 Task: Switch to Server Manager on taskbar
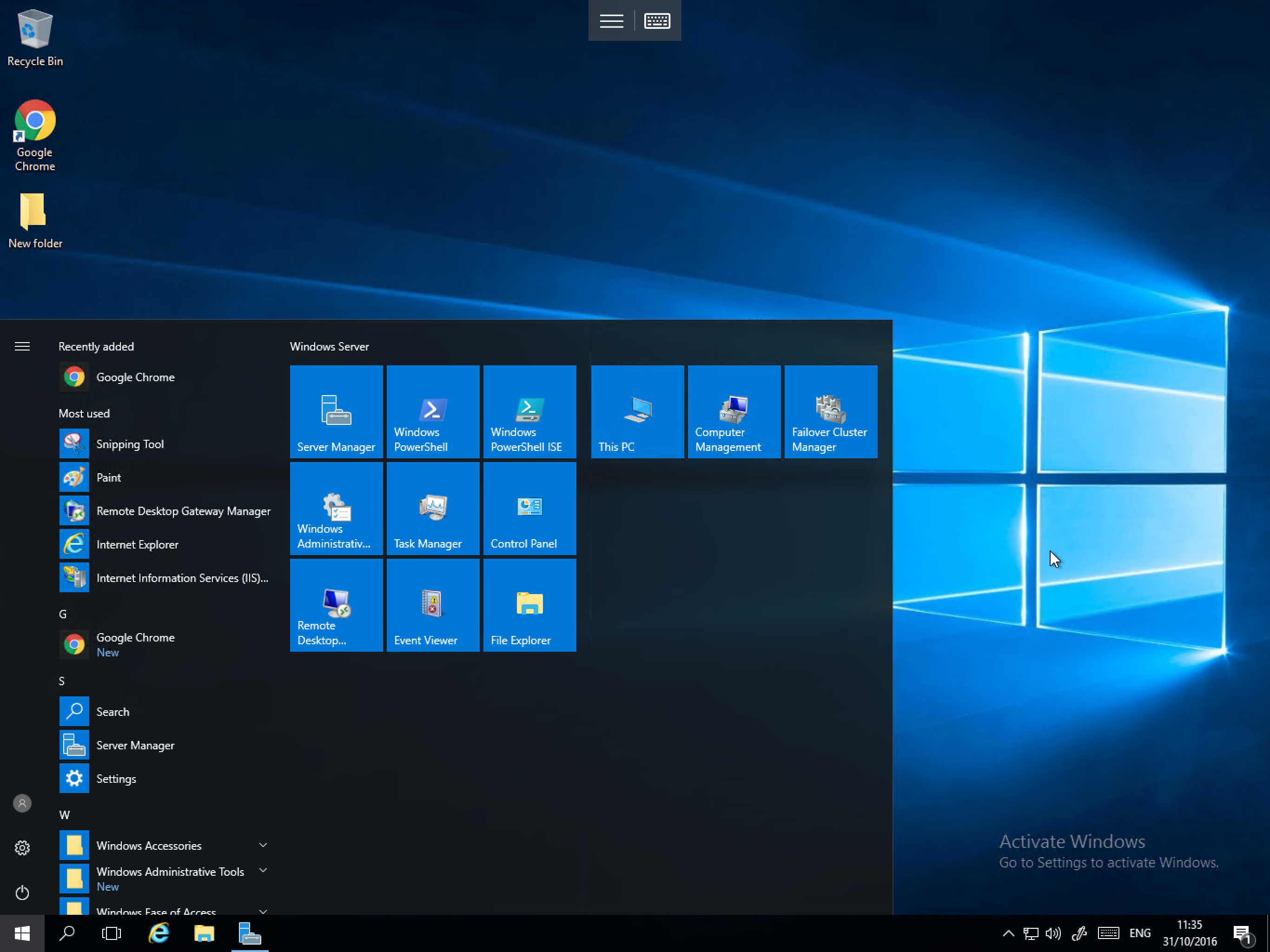click(x=250, y=933)
